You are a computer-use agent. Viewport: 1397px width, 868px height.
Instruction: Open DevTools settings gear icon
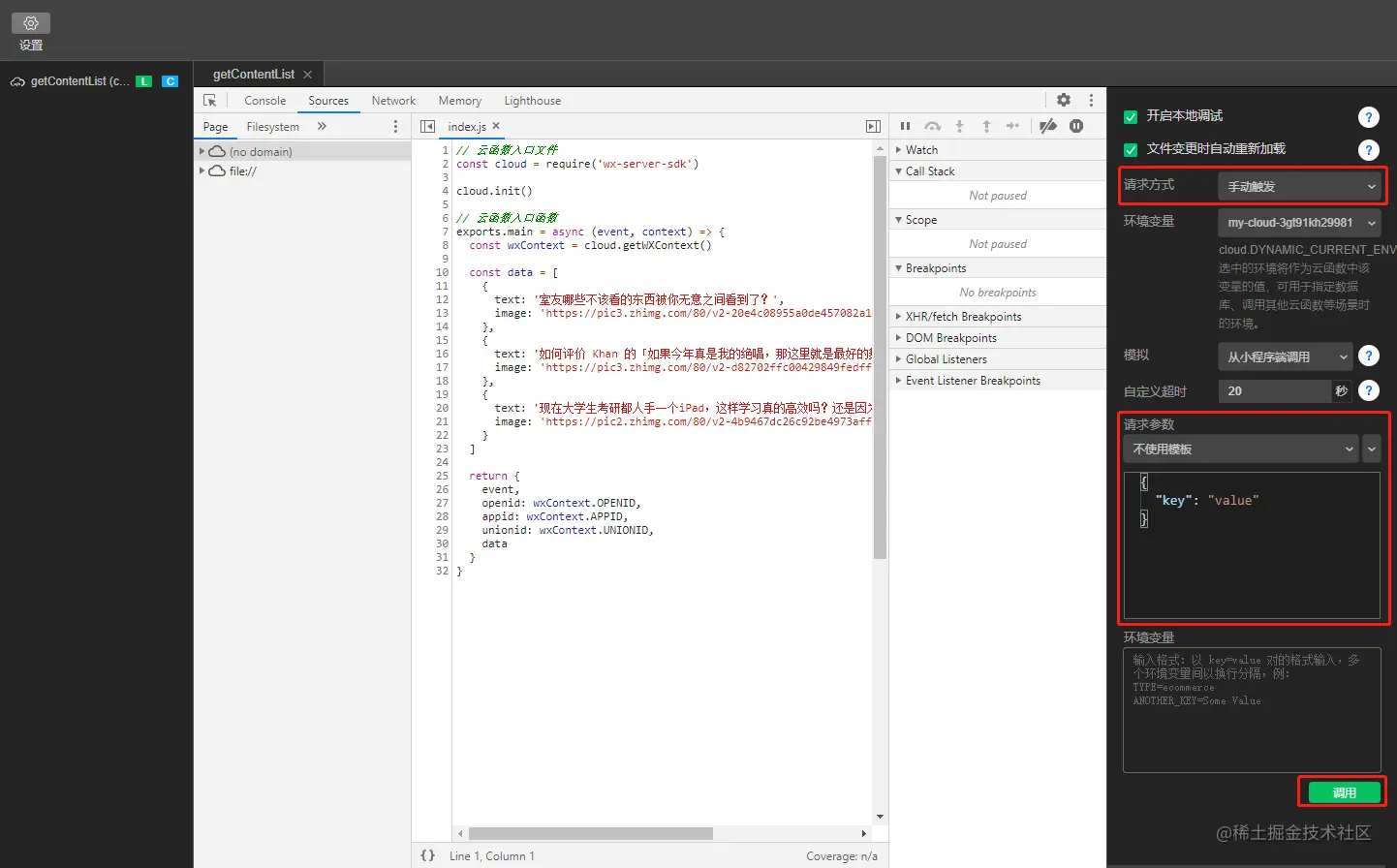coord(1064,100)
